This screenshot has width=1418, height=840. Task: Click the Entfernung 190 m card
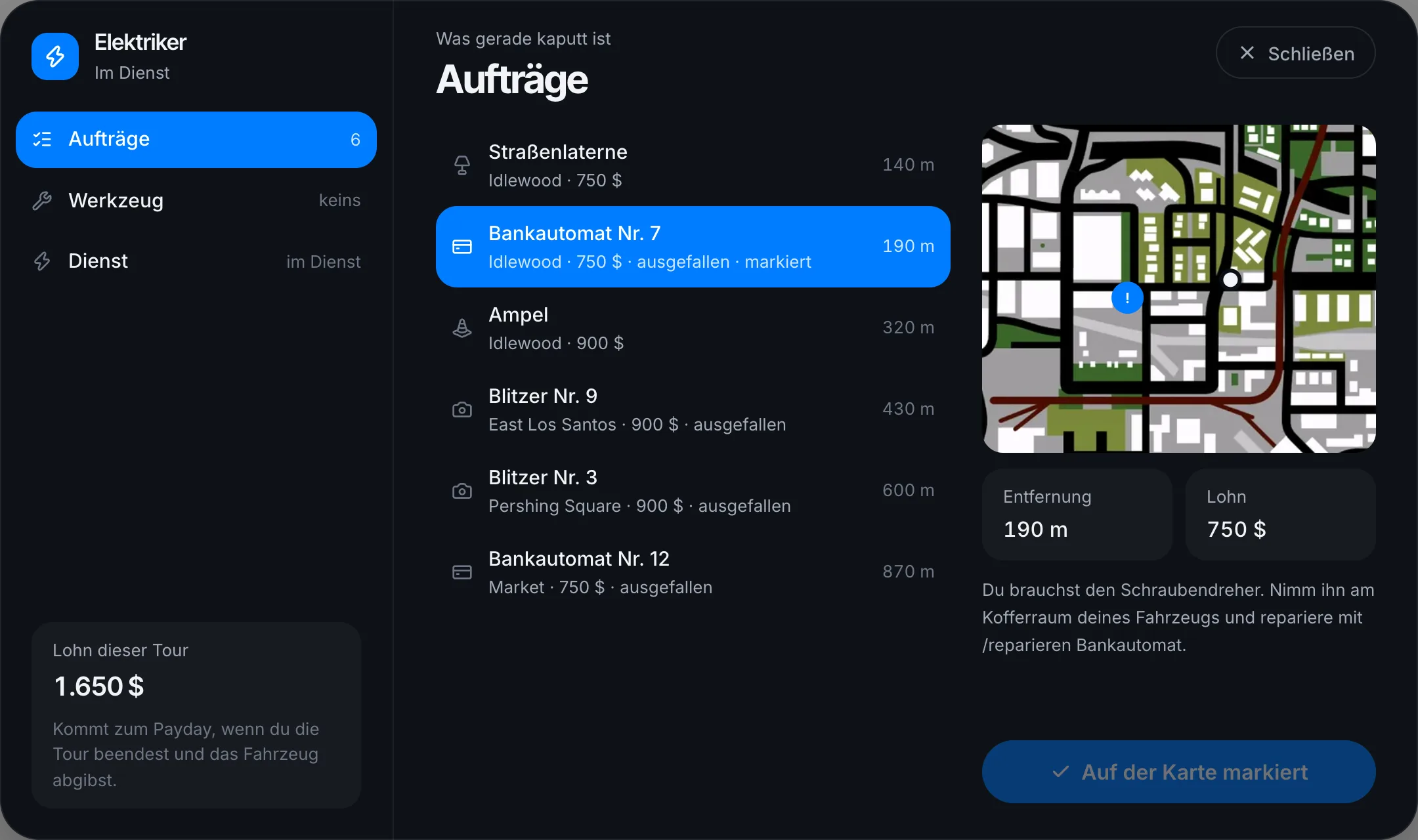[1077, 514]
